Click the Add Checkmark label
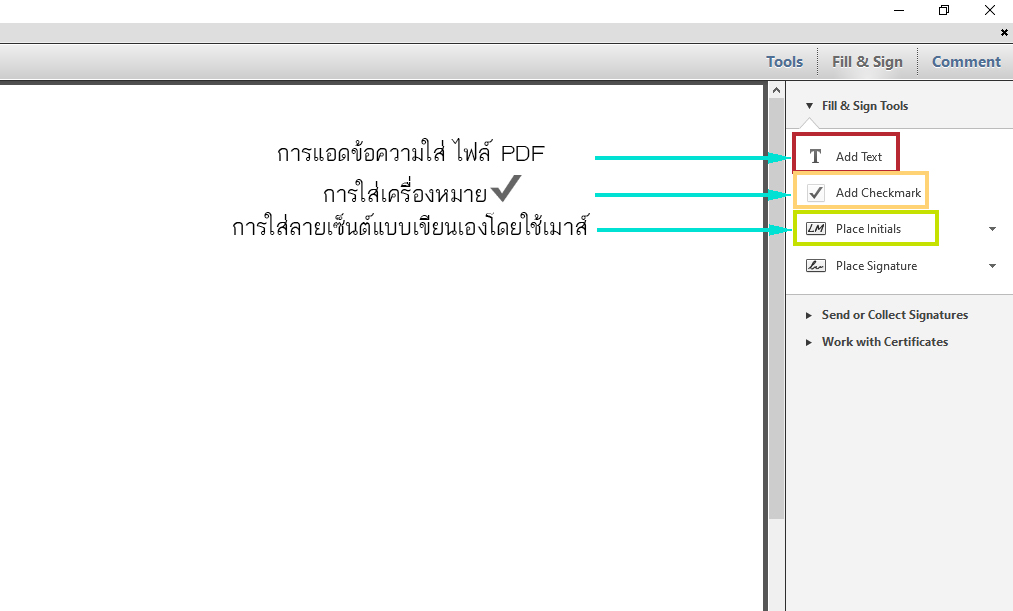1013x611 pixels. (878, 193)
